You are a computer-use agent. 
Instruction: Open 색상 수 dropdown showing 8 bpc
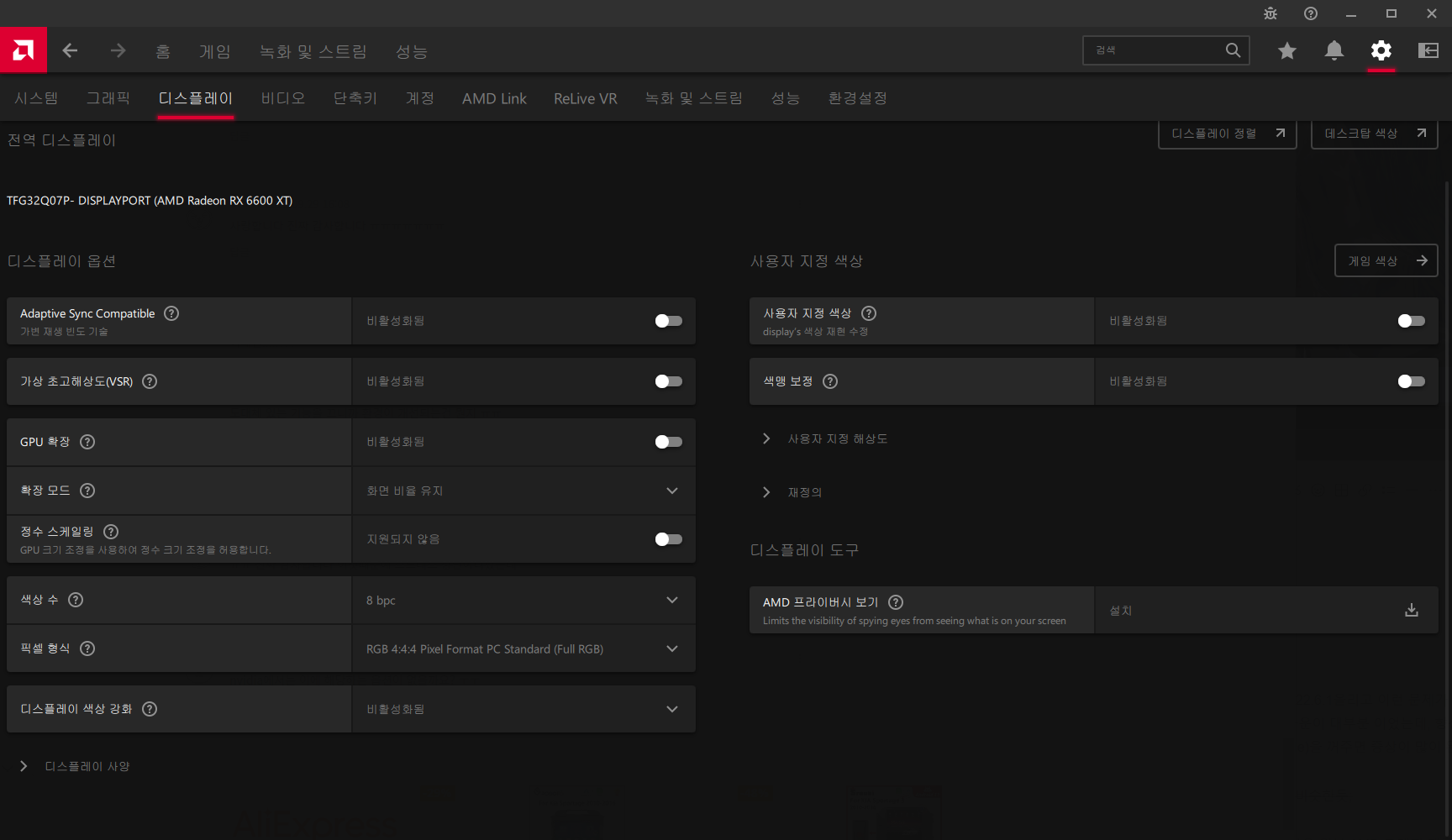pyautogui.click(x=523, y=600)
